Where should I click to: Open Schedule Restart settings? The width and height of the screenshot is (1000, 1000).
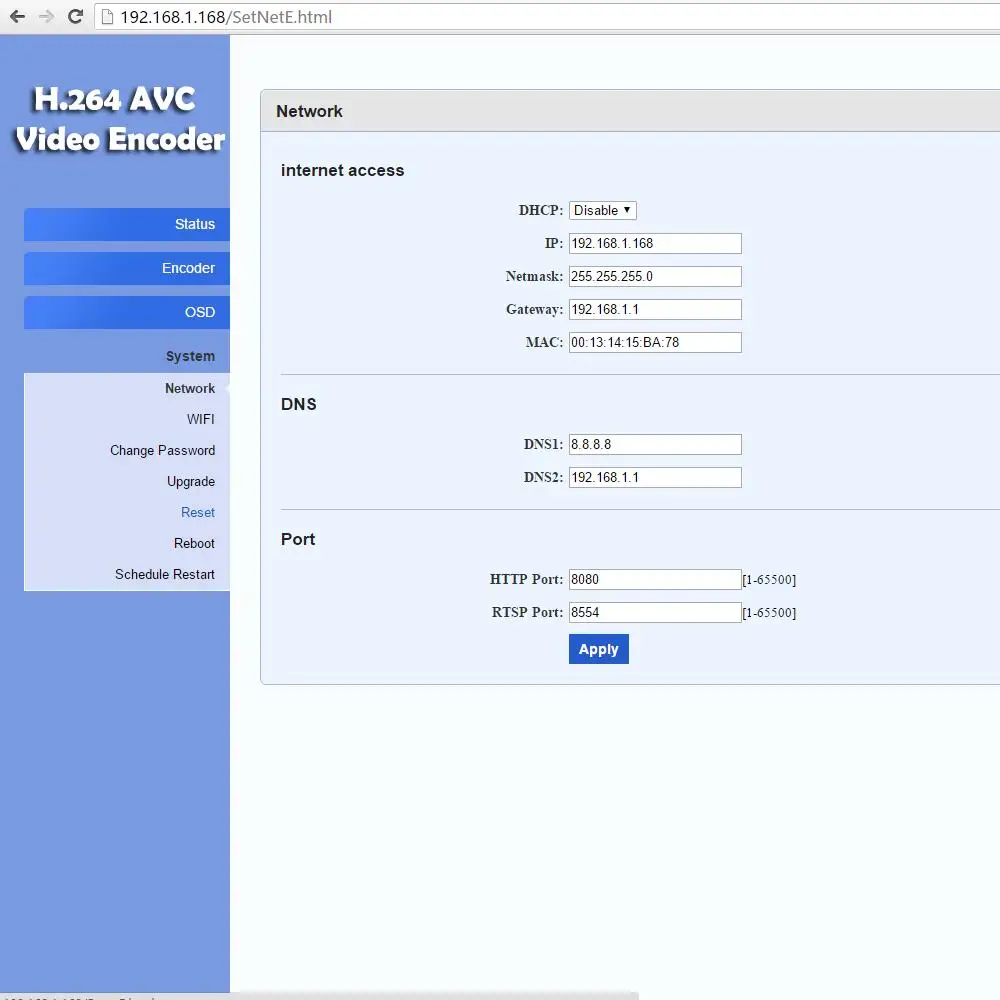[165, 574]
